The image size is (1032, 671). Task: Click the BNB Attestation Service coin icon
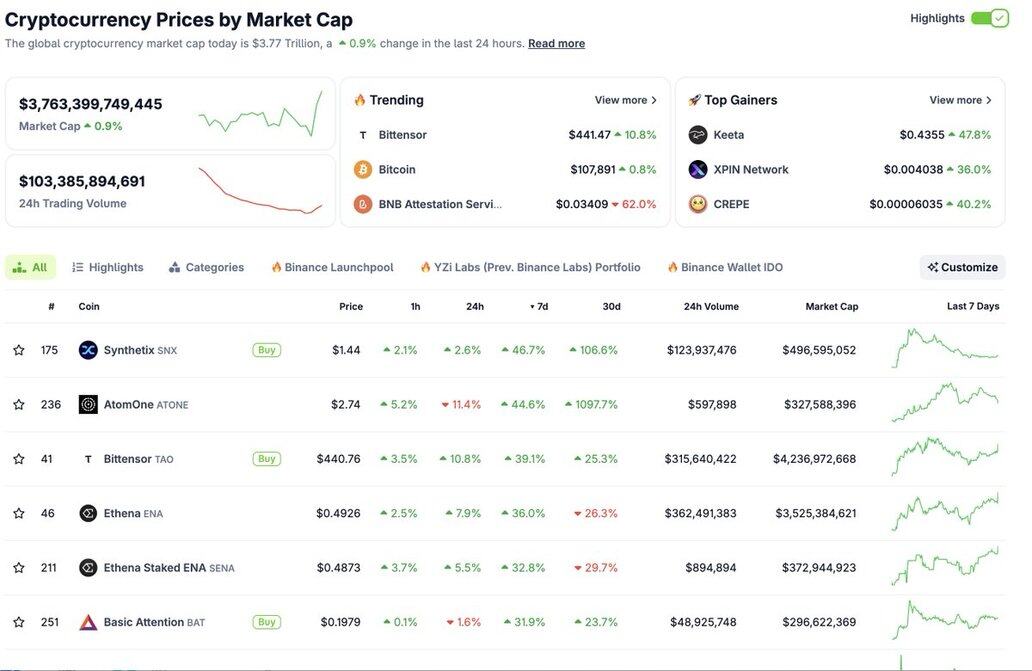tap(363, 204)
